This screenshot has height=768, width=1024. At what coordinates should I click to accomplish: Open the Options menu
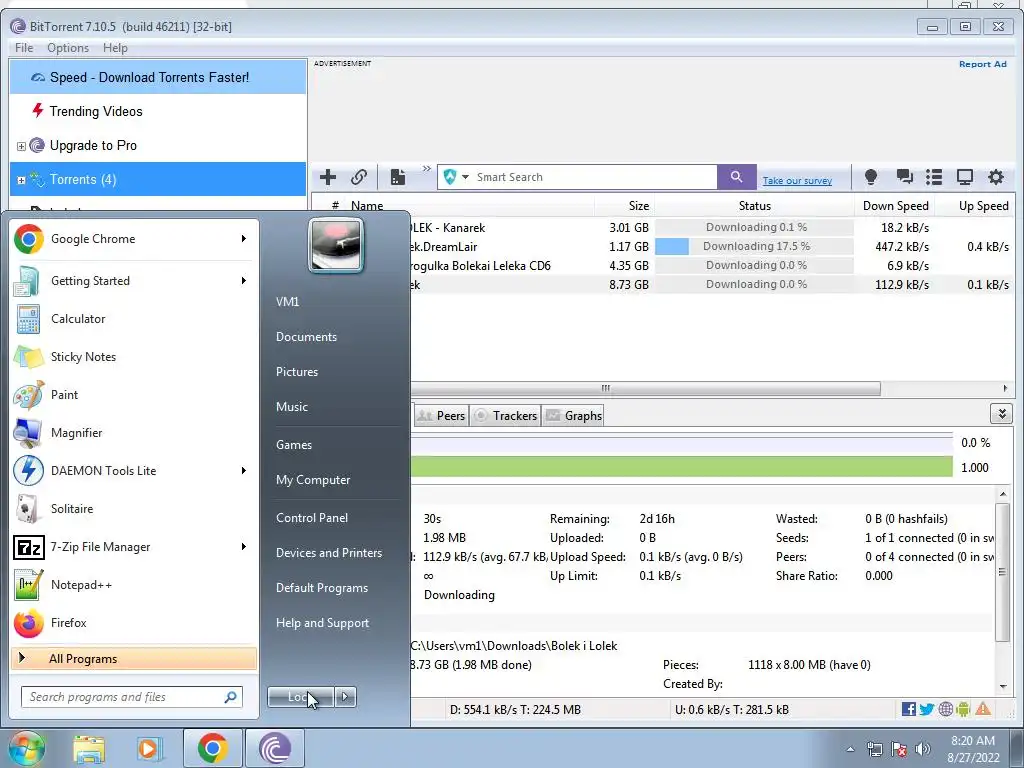tap(68, 48)
